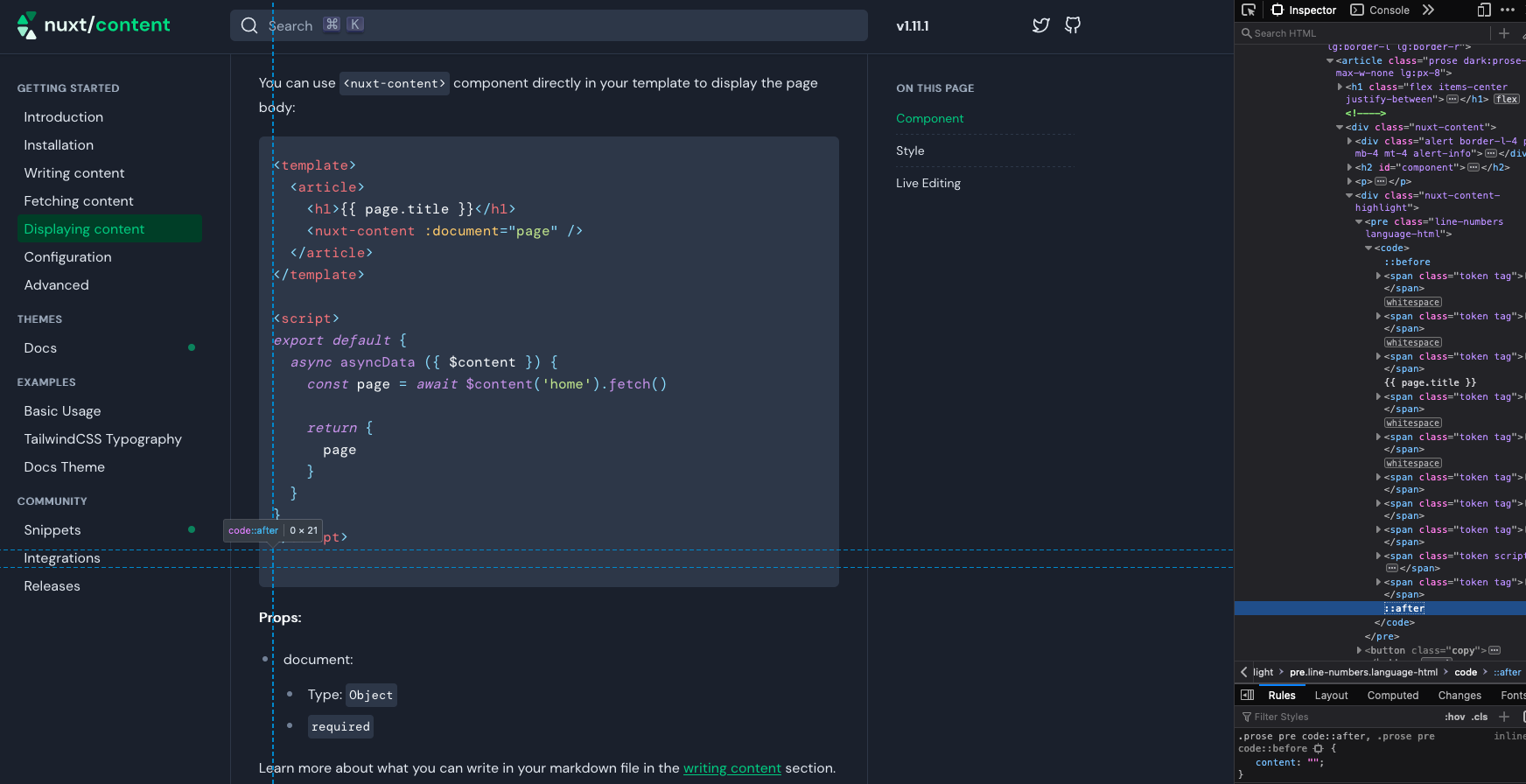Screen dimensions: 1526x784
Task: Open the Layout tab
Action: pyautogui.click(x=1331, y=696)
